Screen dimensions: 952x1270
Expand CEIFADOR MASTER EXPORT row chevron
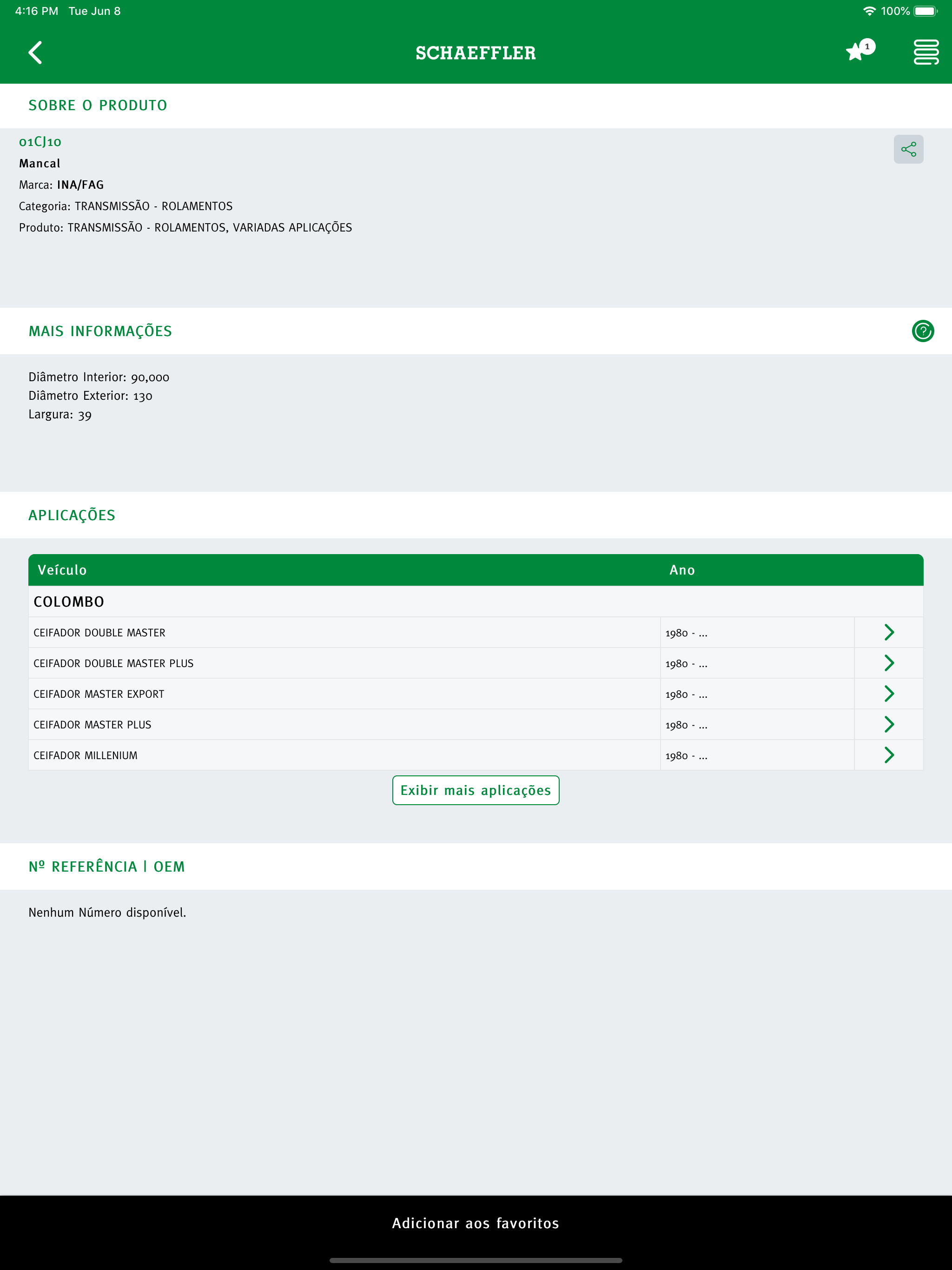click(889, 694)
